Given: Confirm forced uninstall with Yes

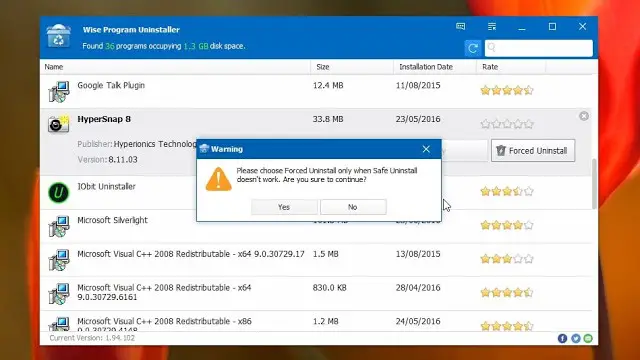Looking at the screenshot, I should (x=284, y=207).
